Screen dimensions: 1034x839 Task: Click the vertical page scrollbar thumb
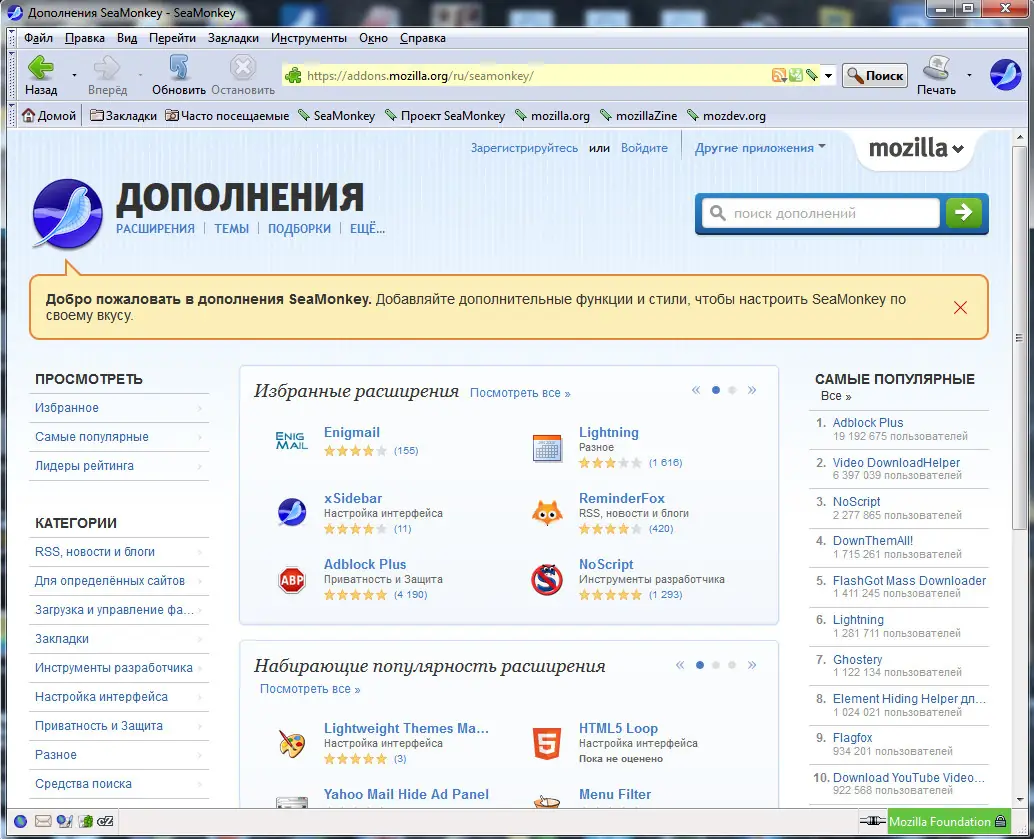(1019, 337)
